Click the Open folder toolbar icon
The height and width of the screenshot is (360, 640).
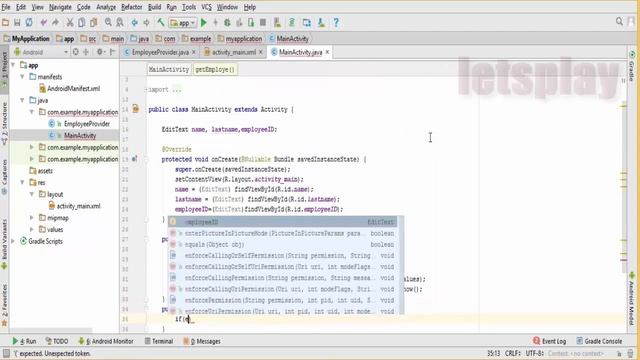click(5, 23)
